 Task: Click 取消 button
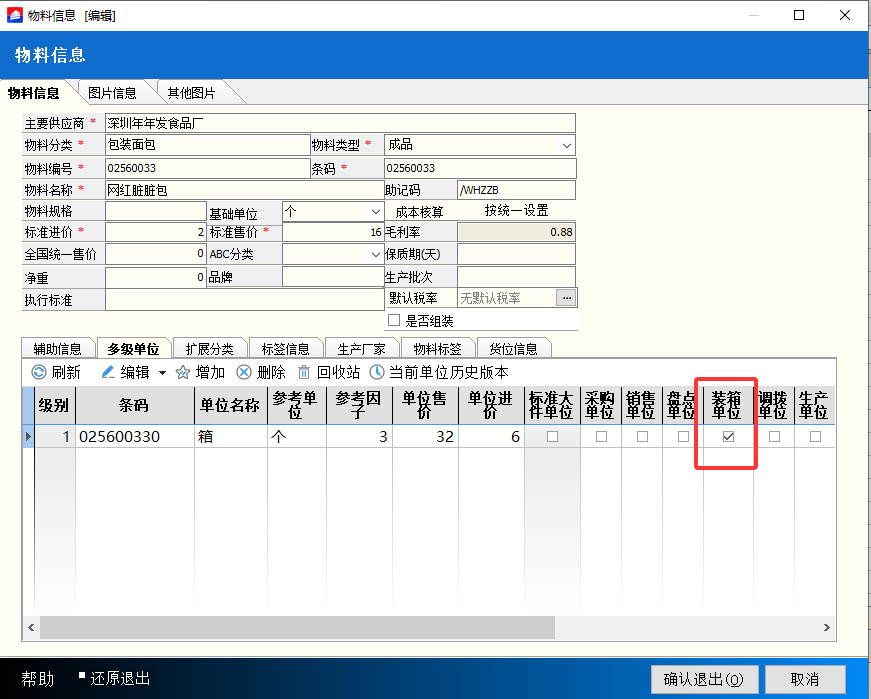click(x=805, y=679)
